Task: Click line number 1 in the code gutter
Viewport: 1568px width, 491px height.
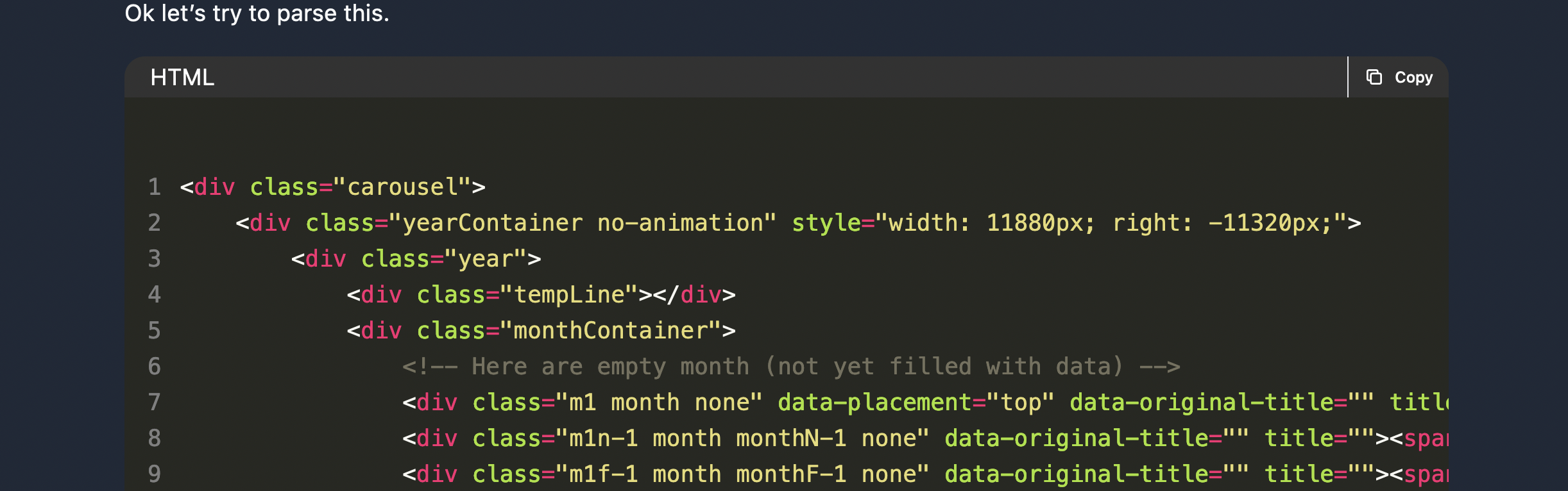Action: [155, 187]
